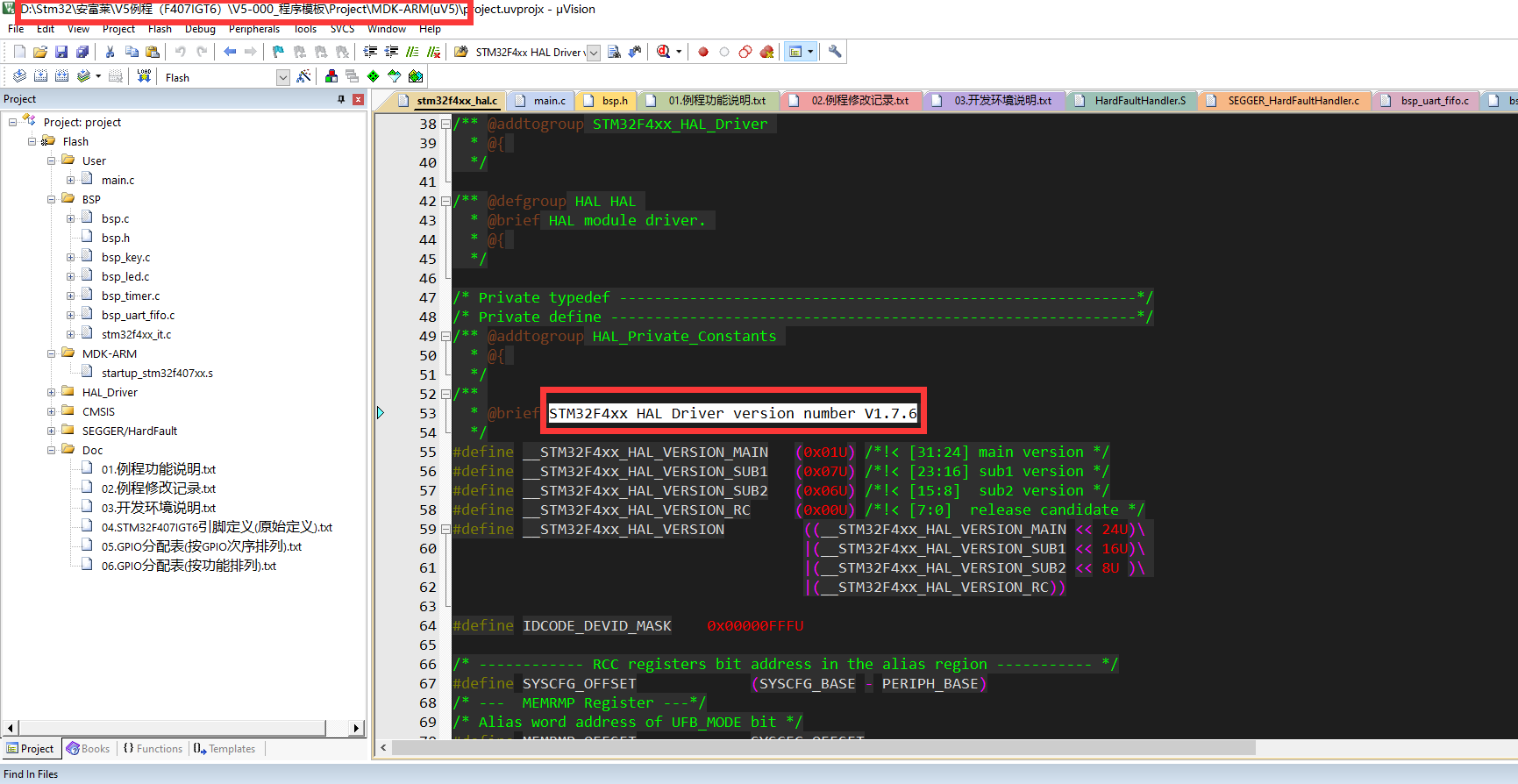The image size is (1518, 784).
Task: Collapse the Doc folder
Action: [x=52, y=450]
